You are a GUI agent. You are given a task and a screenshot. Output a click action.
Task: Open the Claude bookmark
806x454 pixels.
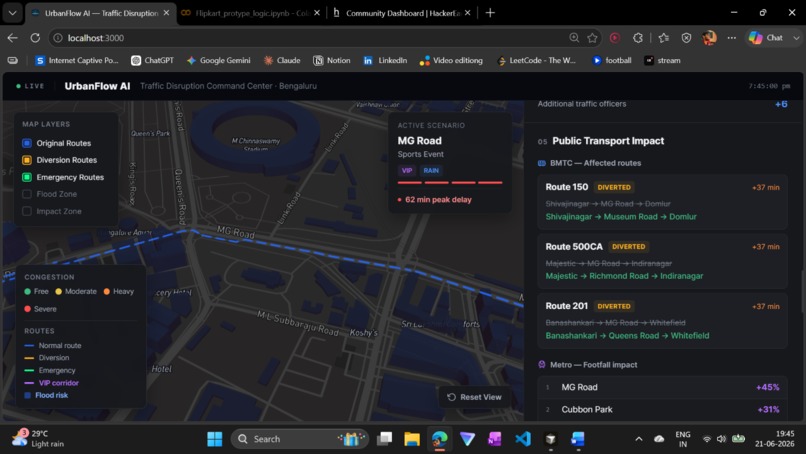point(282,60)
